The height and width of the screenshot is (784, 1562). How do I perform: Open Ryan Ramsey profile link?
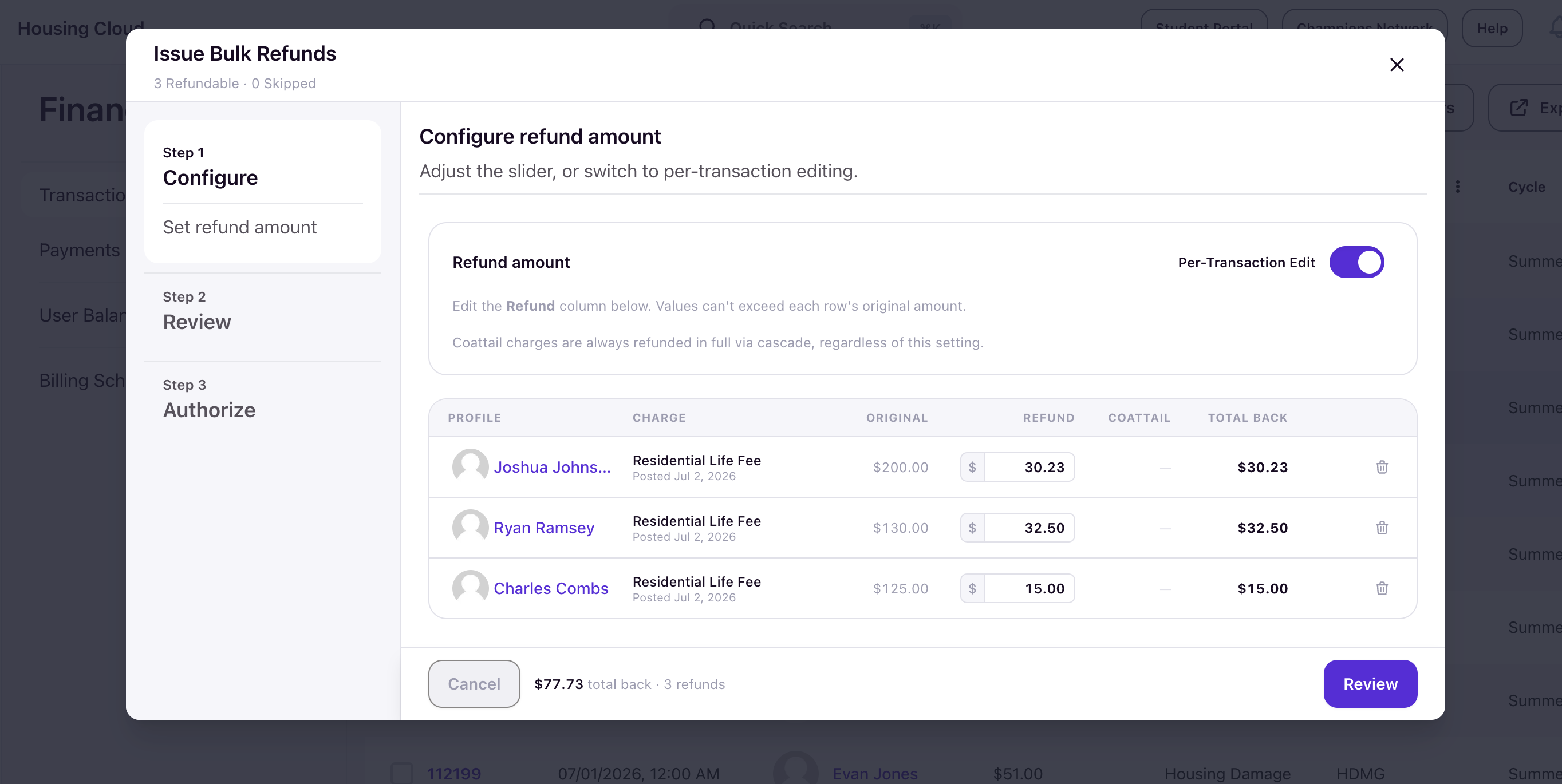544,528
